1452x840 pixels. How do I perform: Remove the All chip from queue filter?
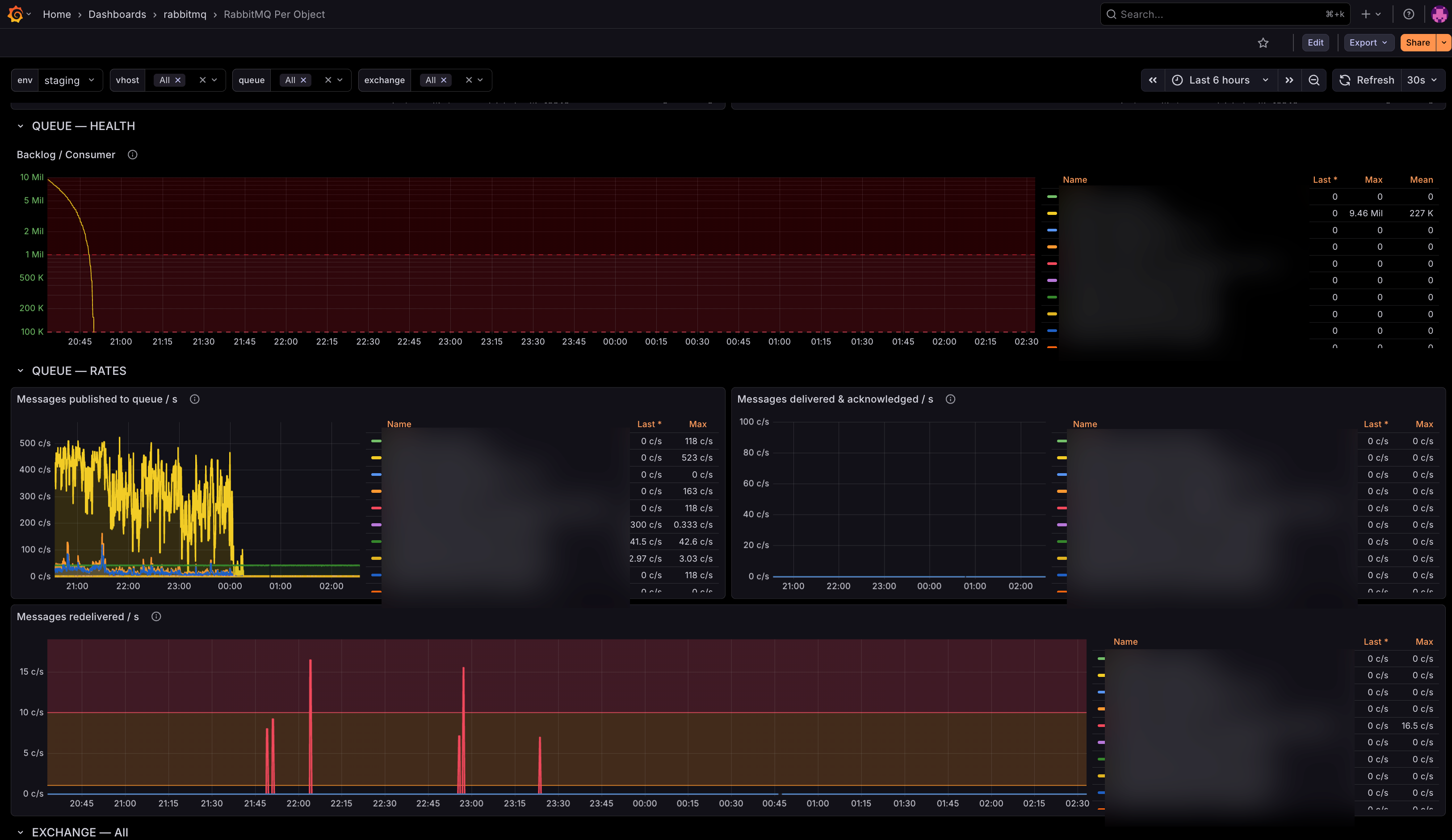click(304, 80)
